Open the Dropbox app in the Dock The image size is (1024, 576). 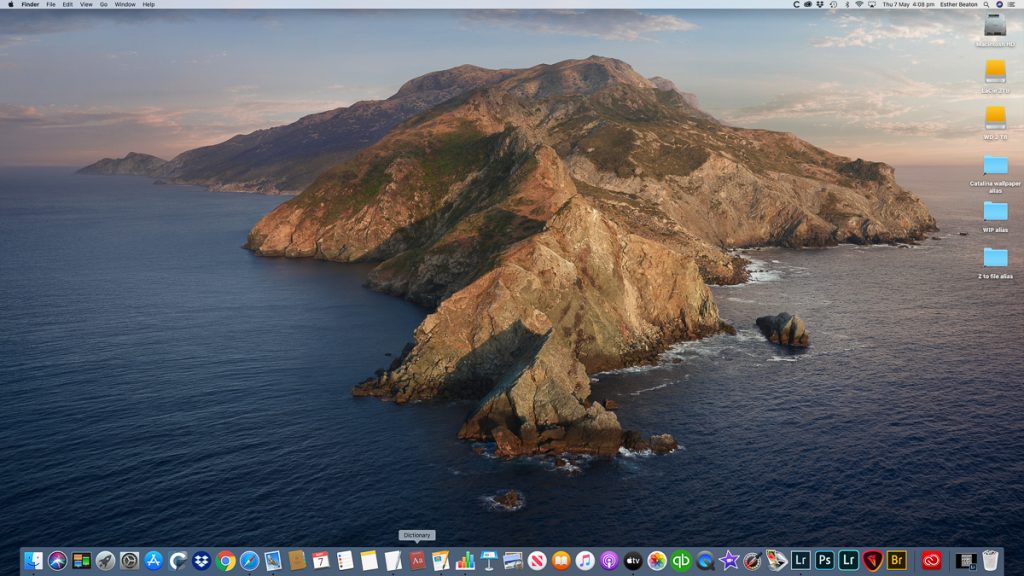point(202,561)
